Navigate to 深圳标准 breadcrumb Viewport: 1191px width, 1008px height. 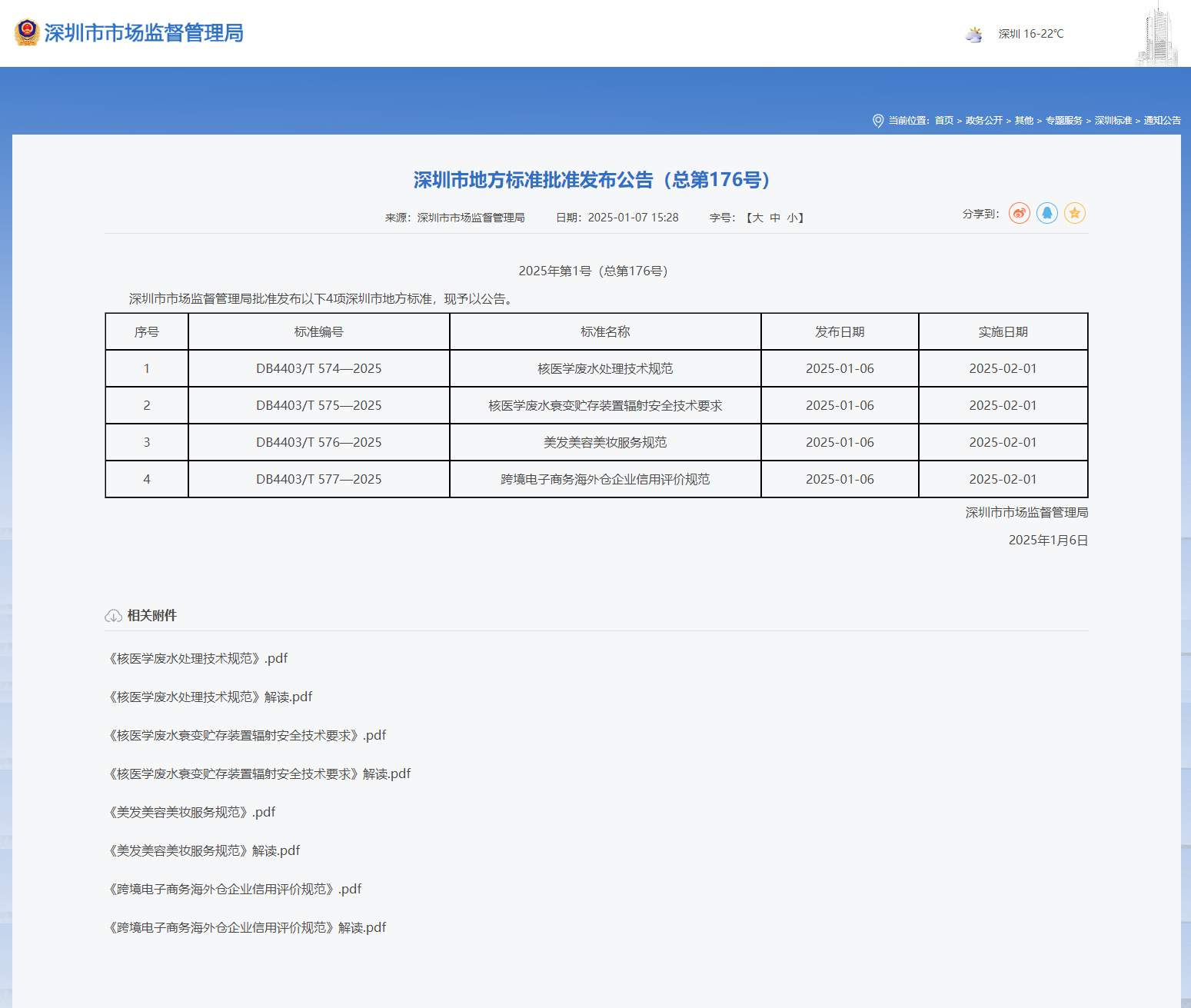pyautogui.click(x=1113, y=121)
